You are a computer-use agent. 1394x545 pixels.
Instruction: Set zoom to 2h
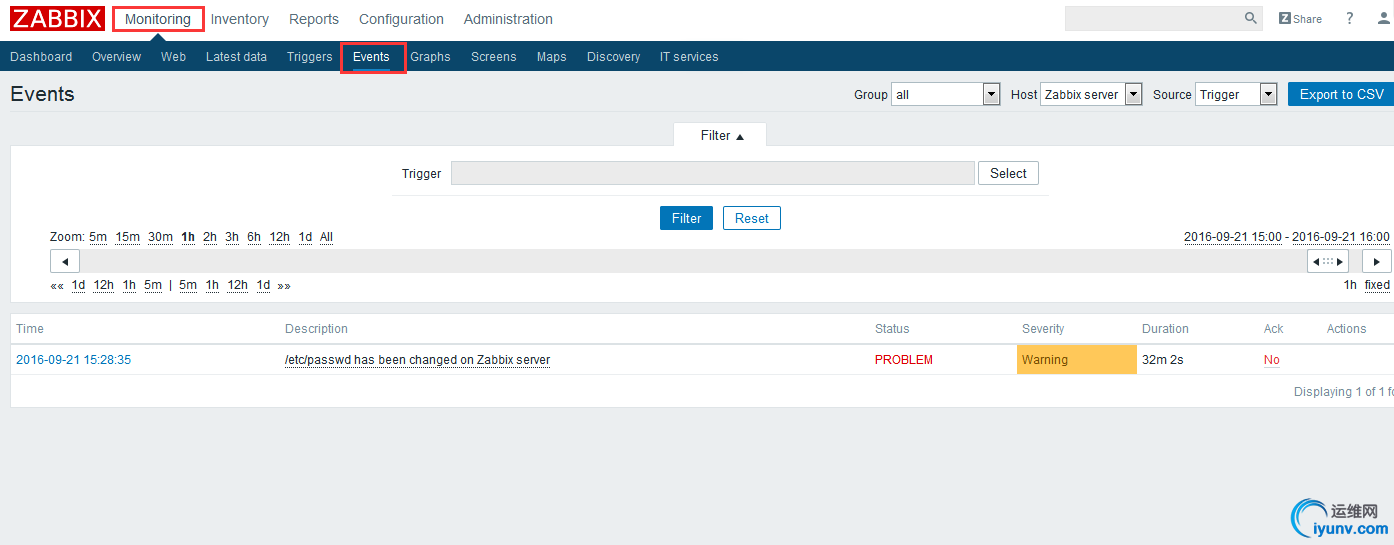[x=210, y=237]
